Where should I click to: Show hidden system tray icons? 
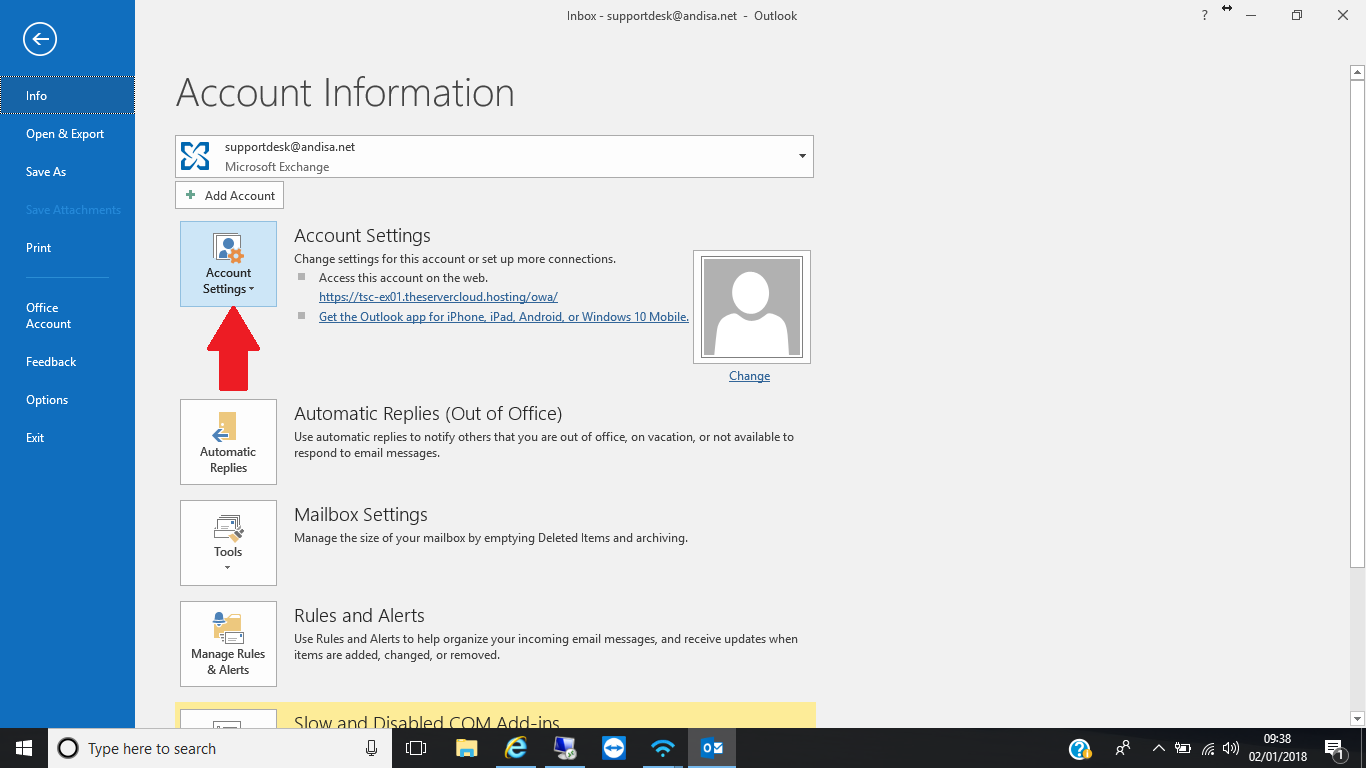(1158, 748)
